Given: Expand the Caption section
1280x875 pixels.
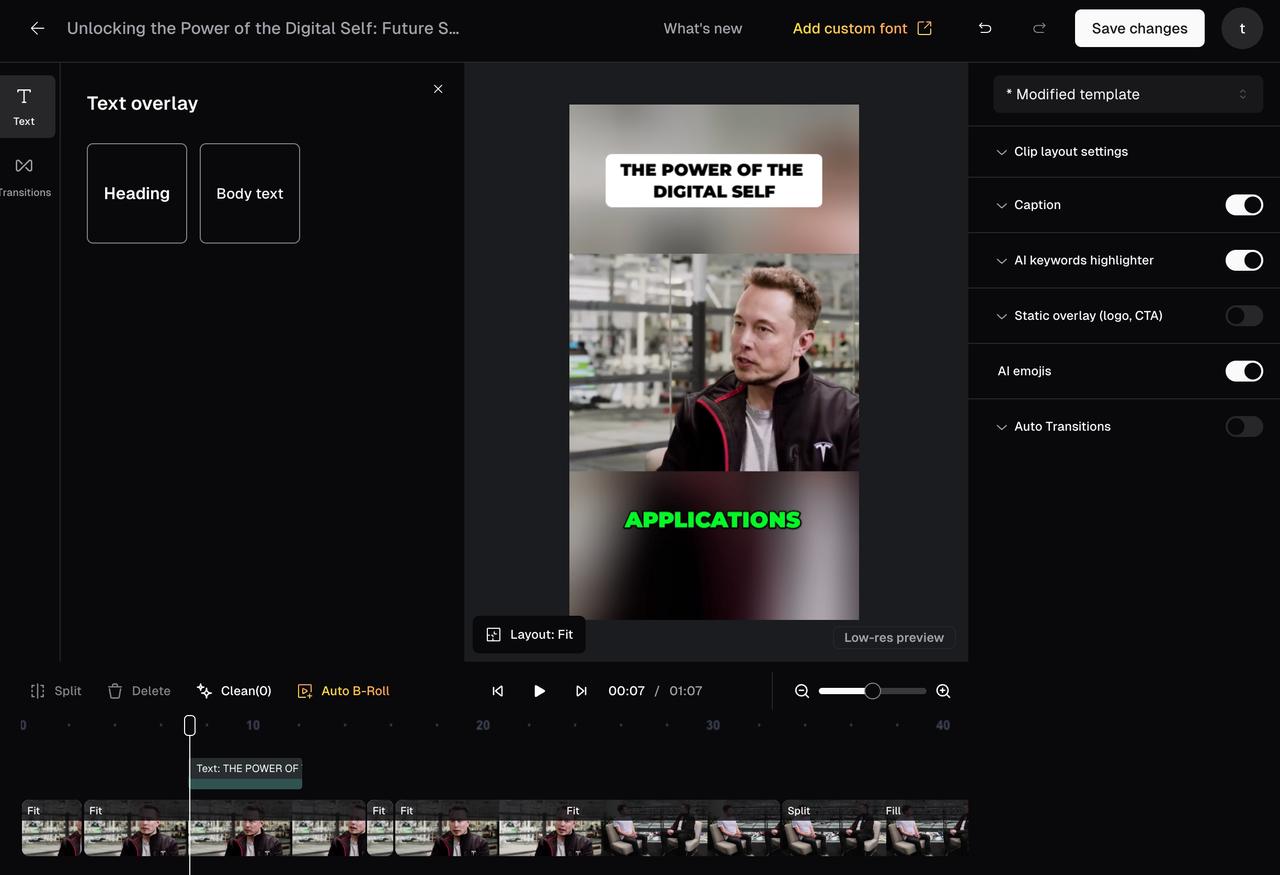Looking at the screenshot, I should [x=1029, y=205].
